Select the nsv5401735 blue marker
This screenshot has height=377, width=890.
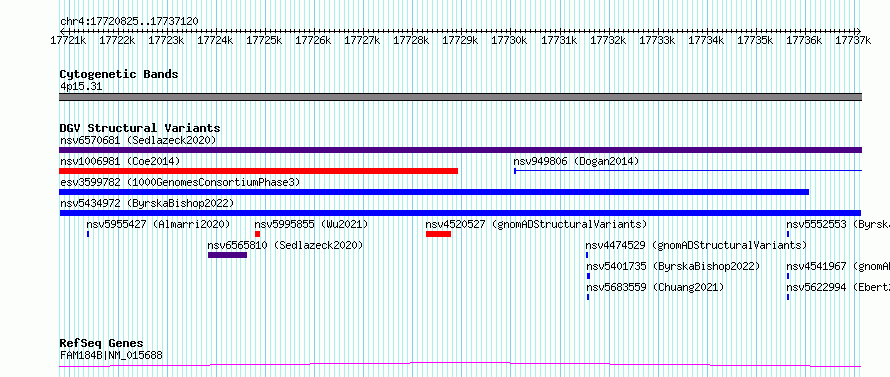tap(588, 276)
